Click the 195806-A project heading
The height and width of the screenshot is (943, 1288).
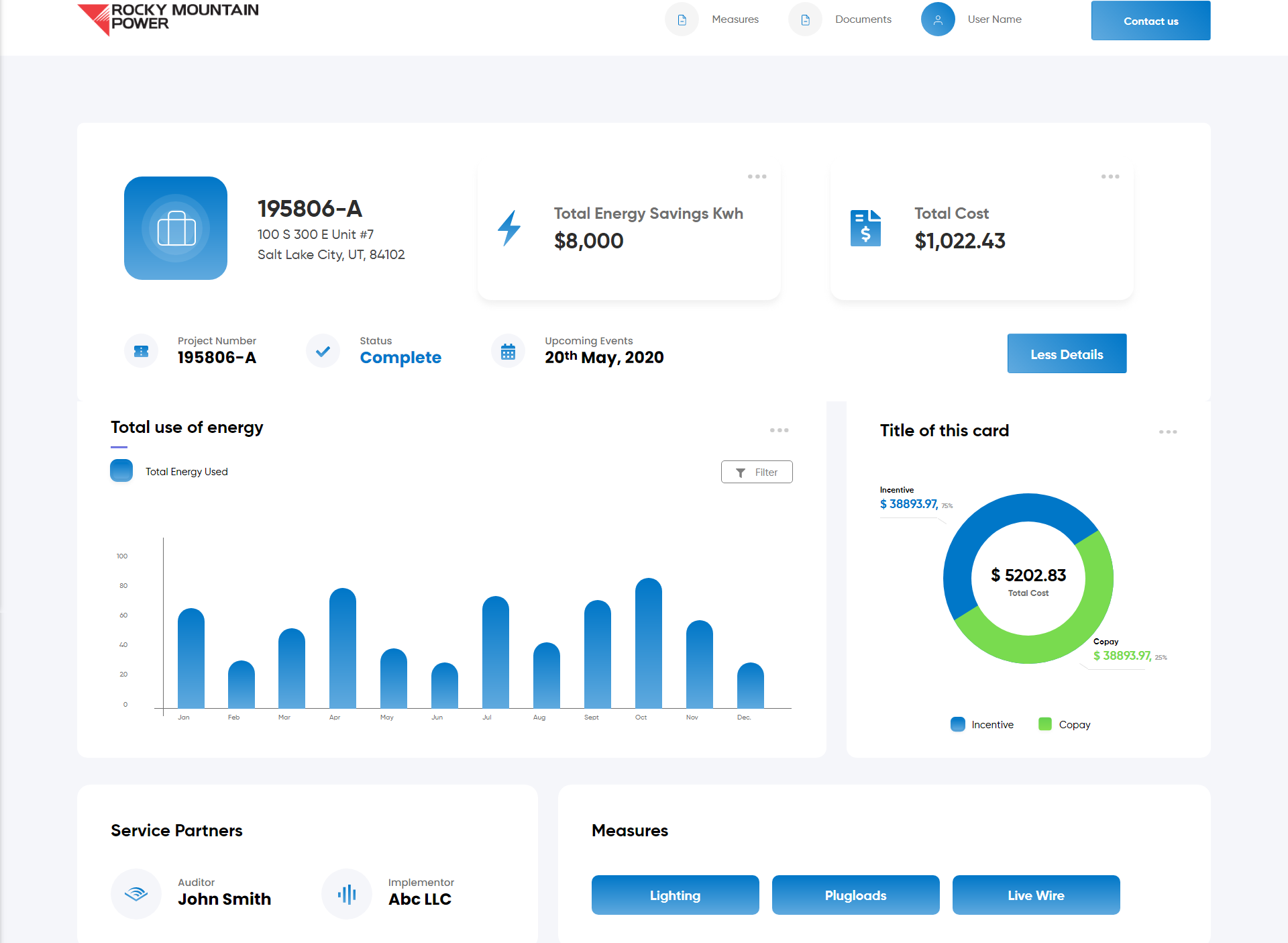(x=310, y=209)
